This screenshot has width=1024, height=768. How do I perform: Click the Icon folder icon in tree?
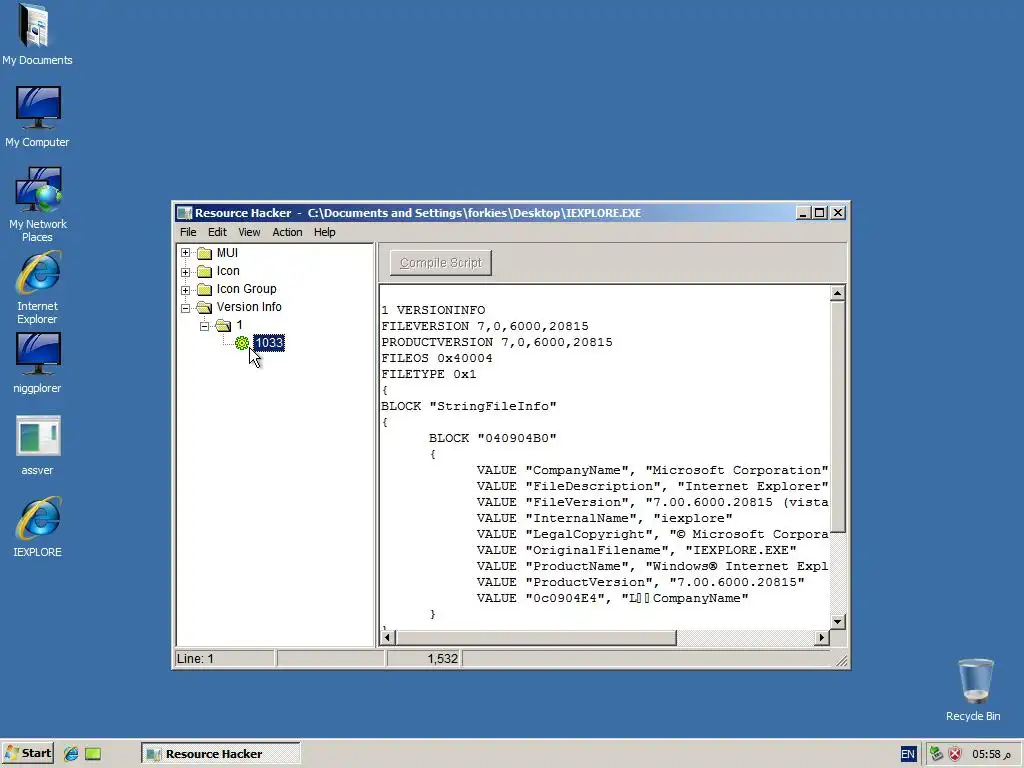204,271
